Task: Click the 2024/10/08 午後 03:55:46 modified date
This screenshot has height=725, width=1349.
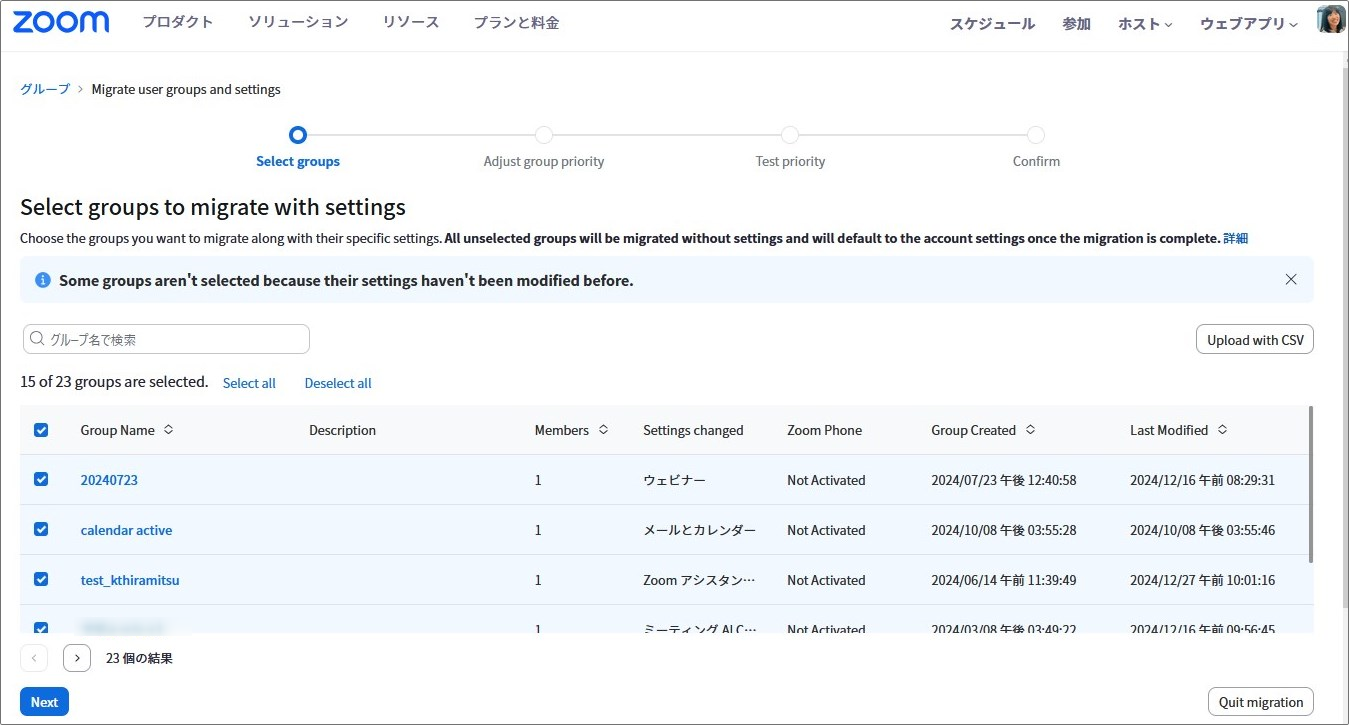Action: coord(1202,530)
